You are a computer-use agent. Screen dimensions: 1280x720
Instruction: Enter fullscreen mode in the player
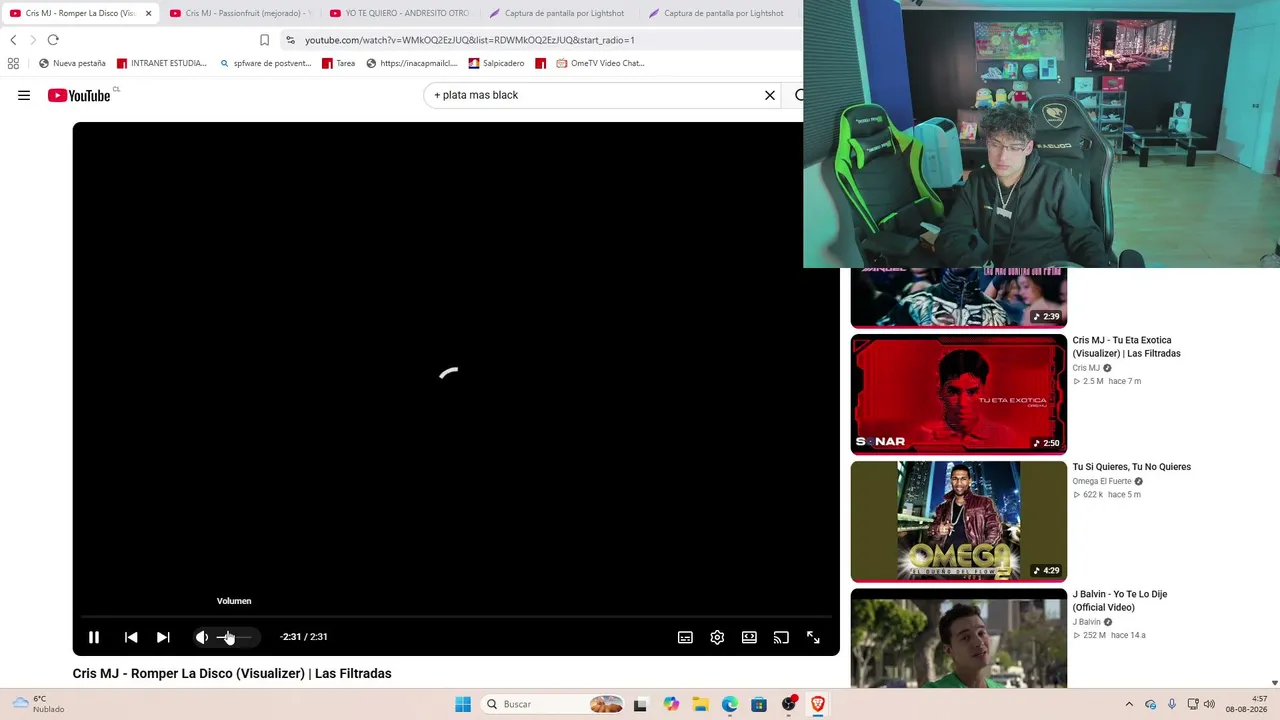[813, 637]
